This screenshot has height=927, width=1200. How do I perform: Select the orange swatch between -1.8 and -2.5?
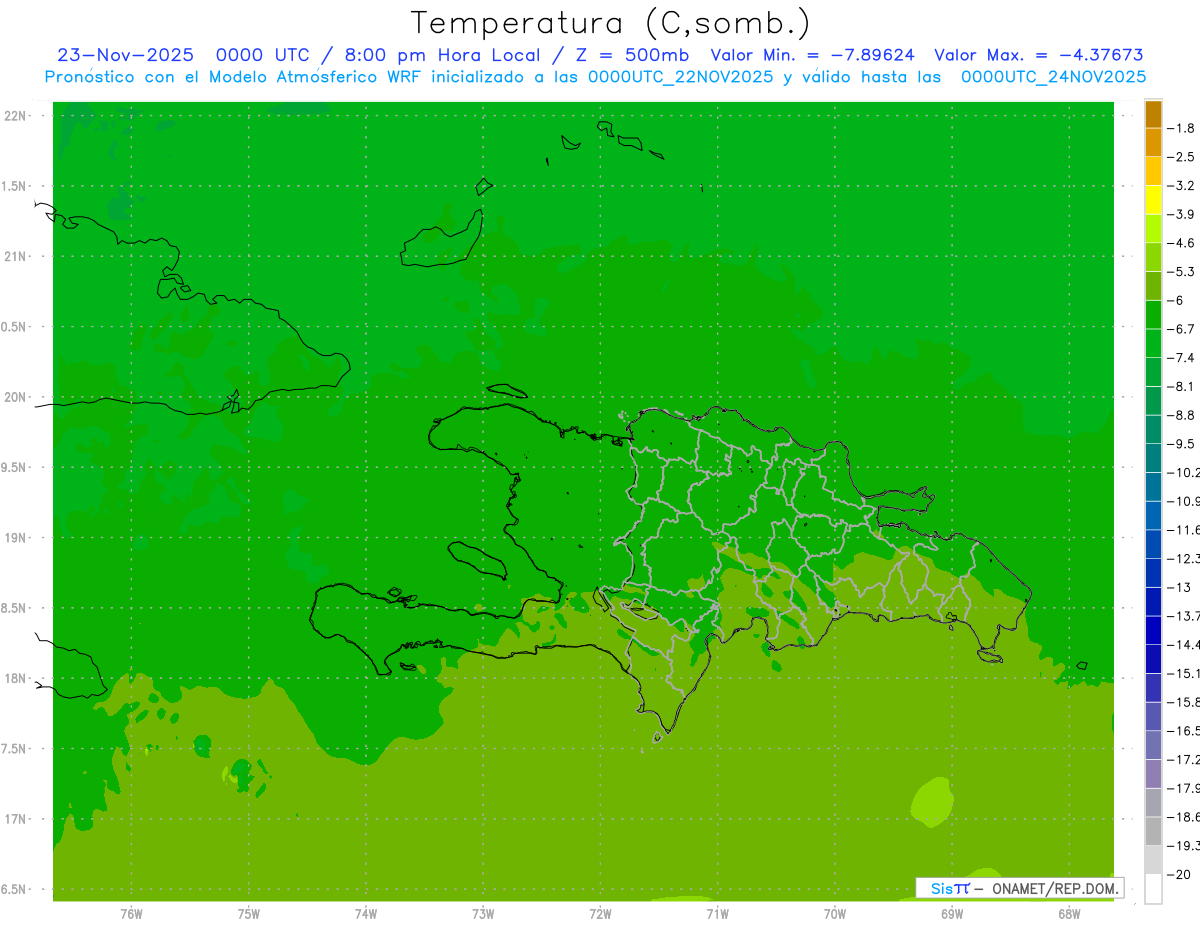(1153, 143)
